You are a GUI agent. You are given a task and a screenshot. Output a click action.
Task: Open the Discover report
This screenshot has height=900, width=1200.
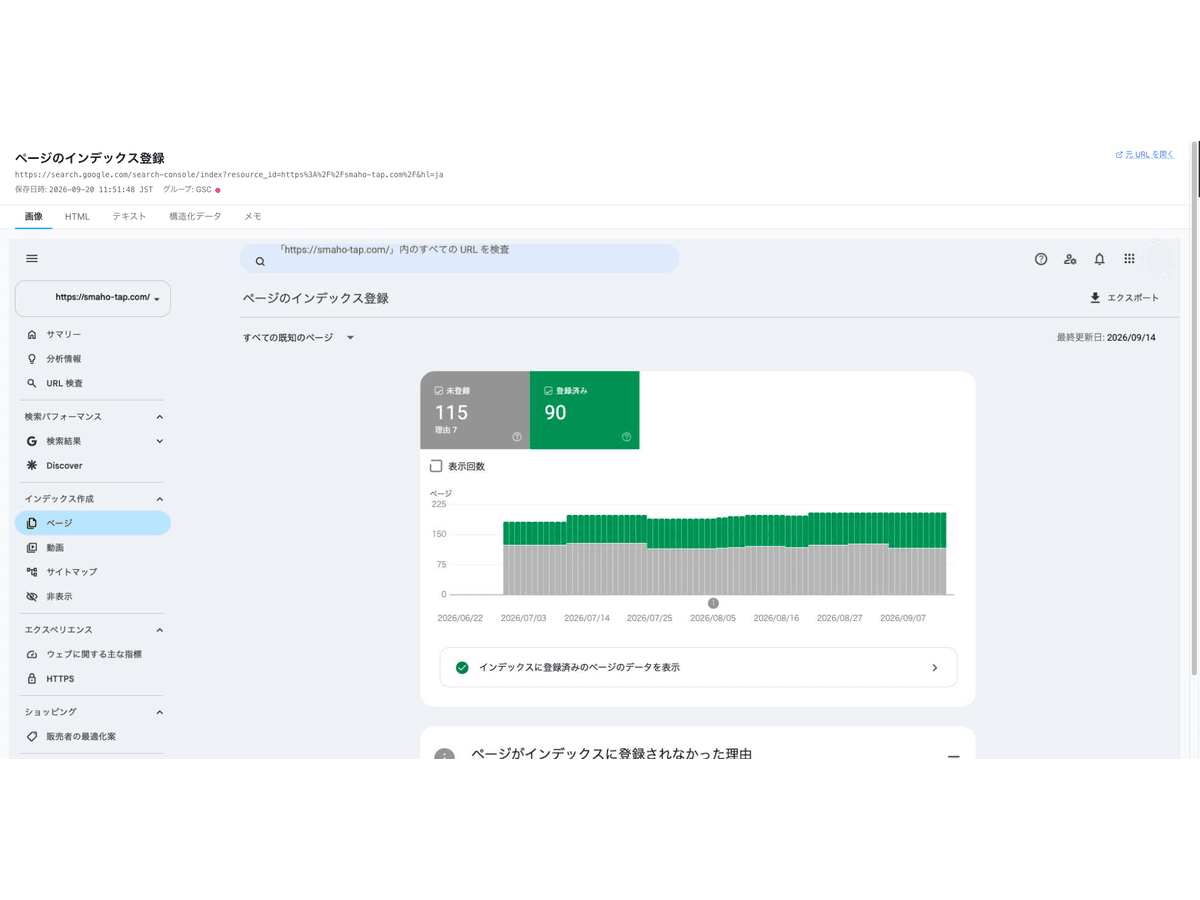(x=93, y=466)
